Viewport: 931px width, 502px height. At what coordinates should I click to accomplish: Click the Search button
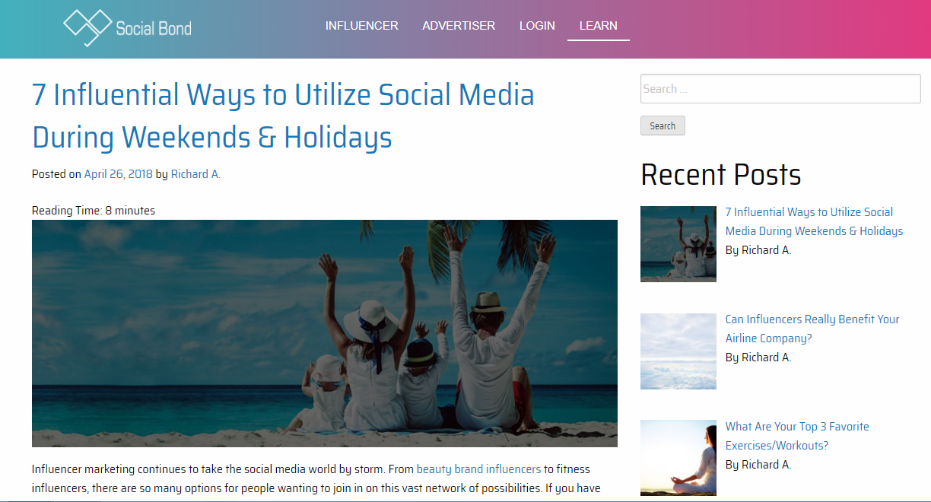[x=663, y=126]
